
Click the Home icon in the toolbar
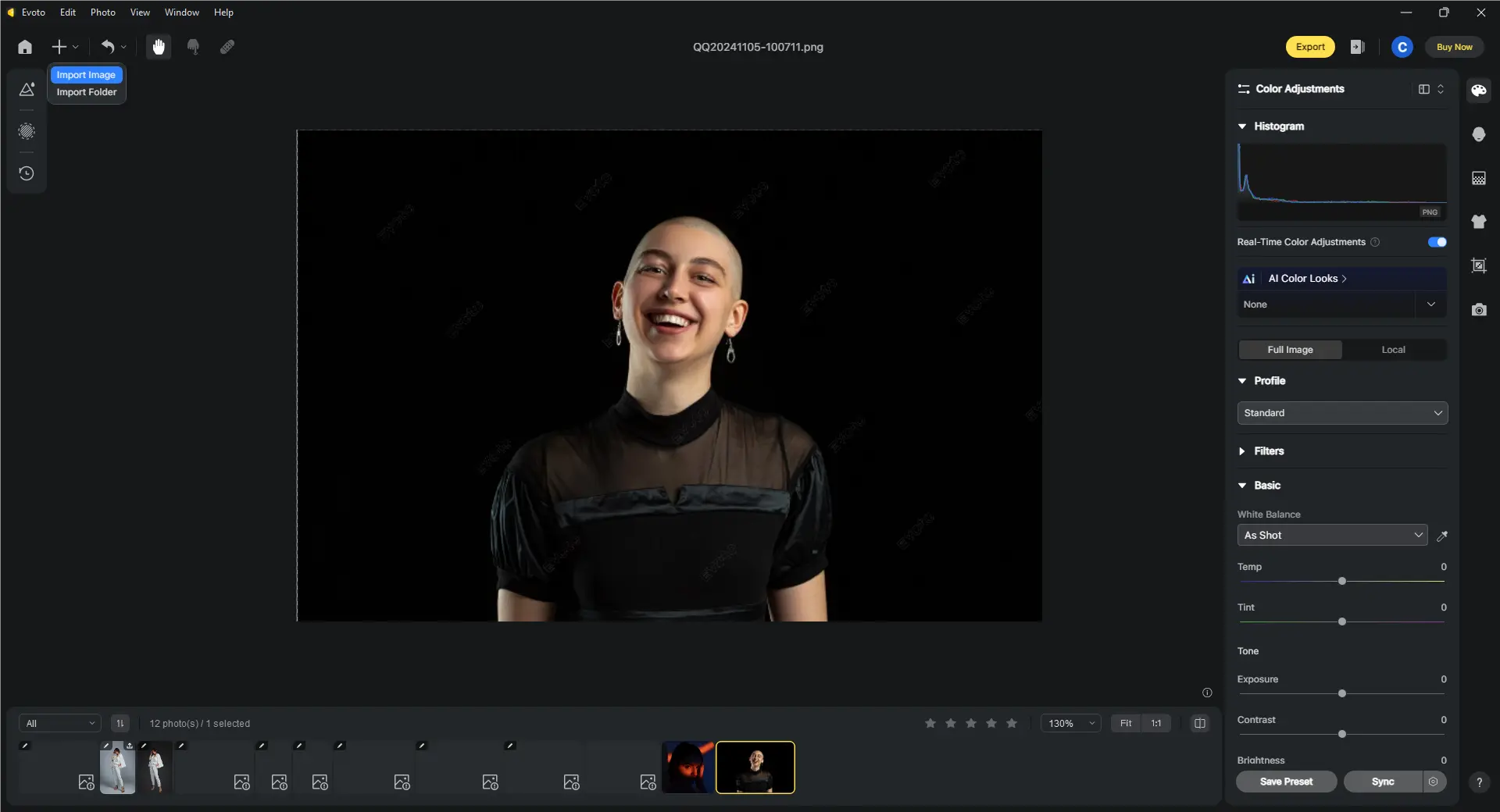tap(24, 47)
